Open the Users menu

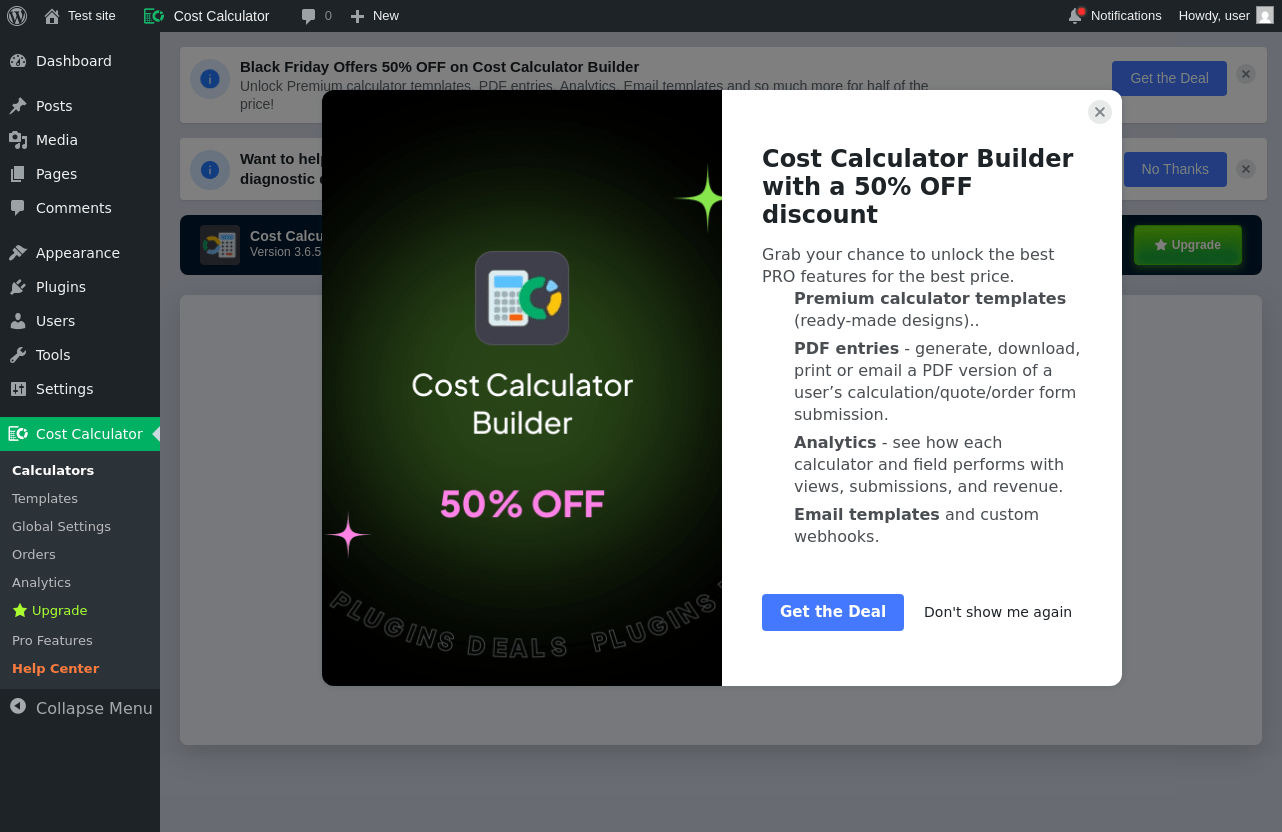point(80,321)
